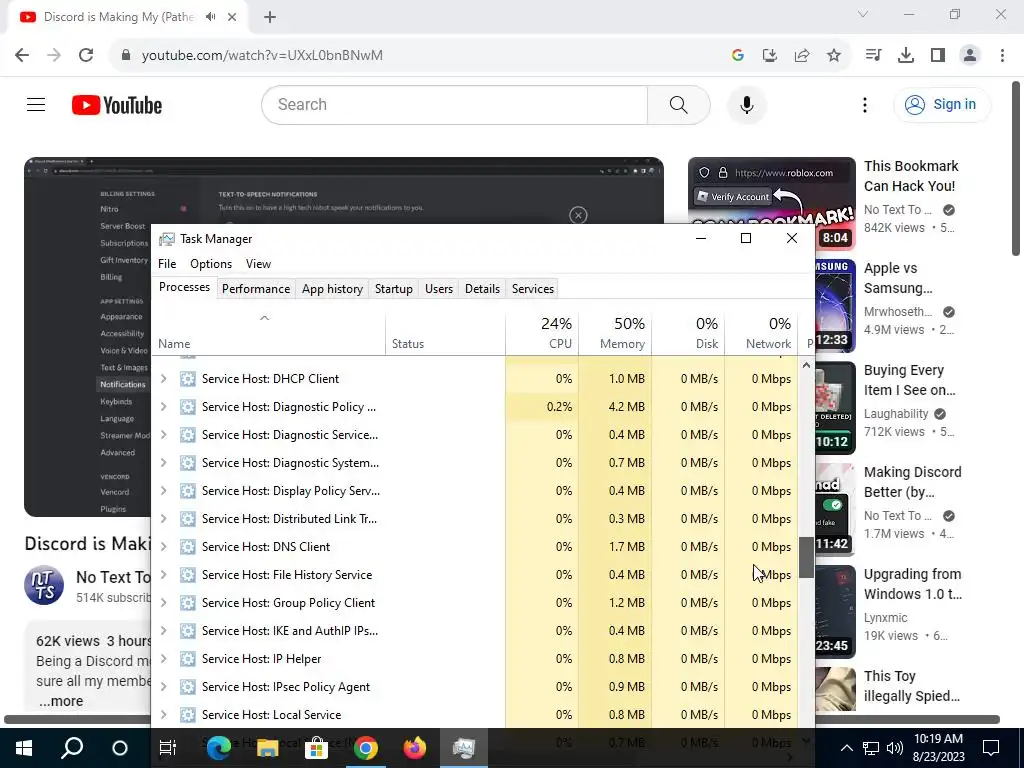Open YouTube hamburger guide menu
Screen dimensions: 1024x768
[36, 104]
